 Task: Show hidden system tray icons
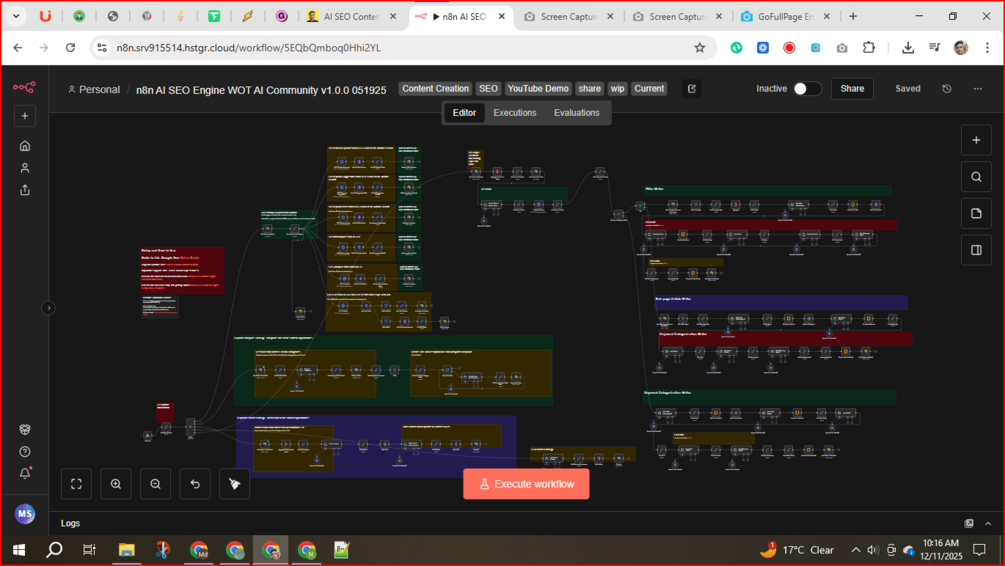(856, 550)
